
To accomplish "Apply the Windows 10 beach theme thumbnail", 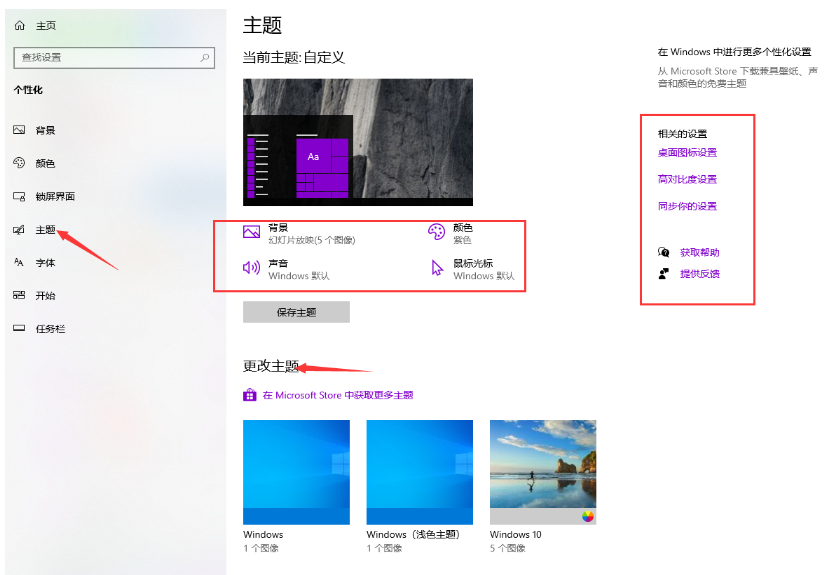I will click(x=543, y=472).
